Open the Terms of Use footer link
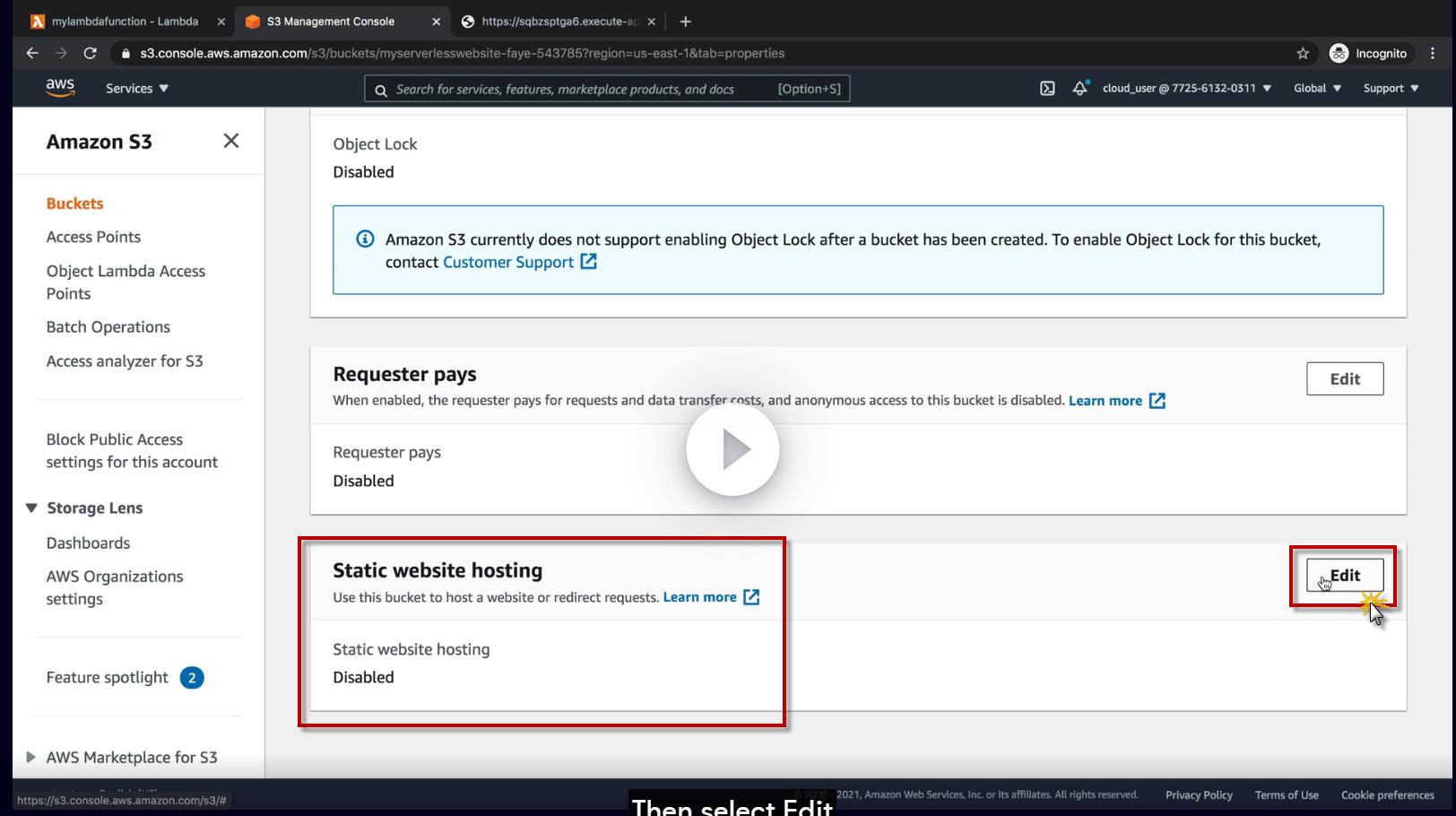Screen dimensions: 1456x816 (x=1287, y=795)
